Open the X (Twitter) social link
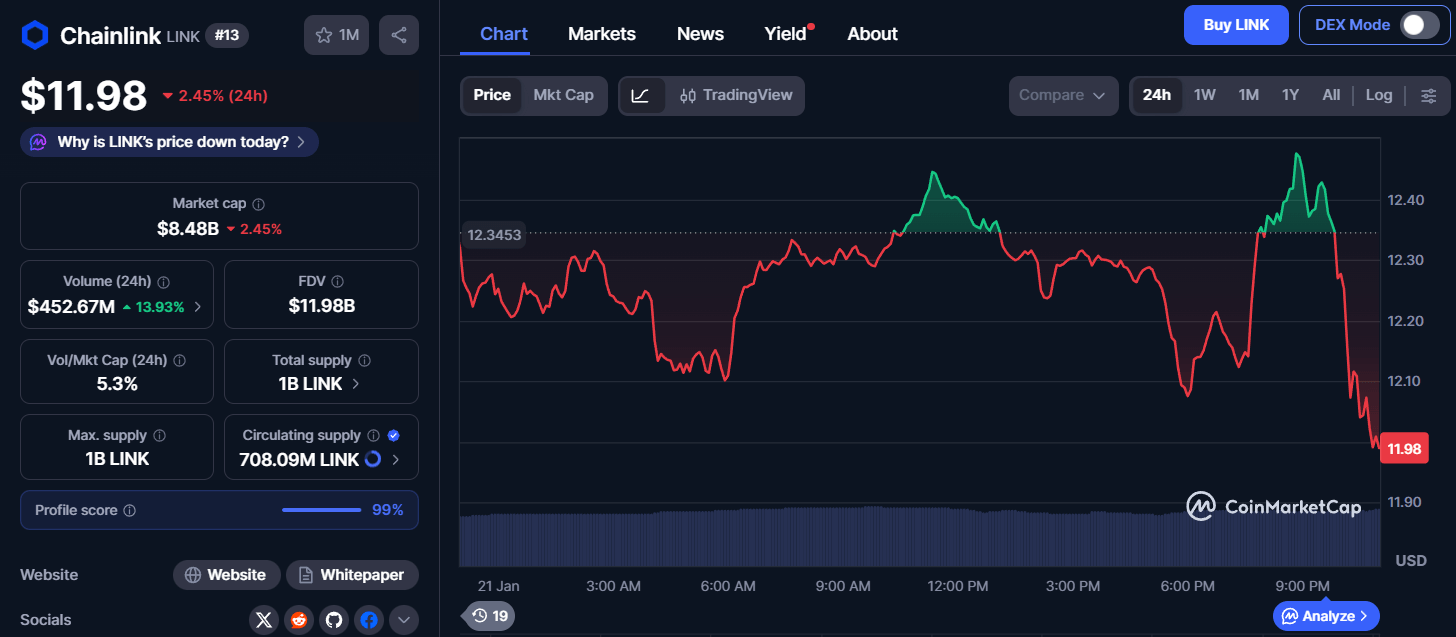The image size is (1456, 637). coord(264,620)
